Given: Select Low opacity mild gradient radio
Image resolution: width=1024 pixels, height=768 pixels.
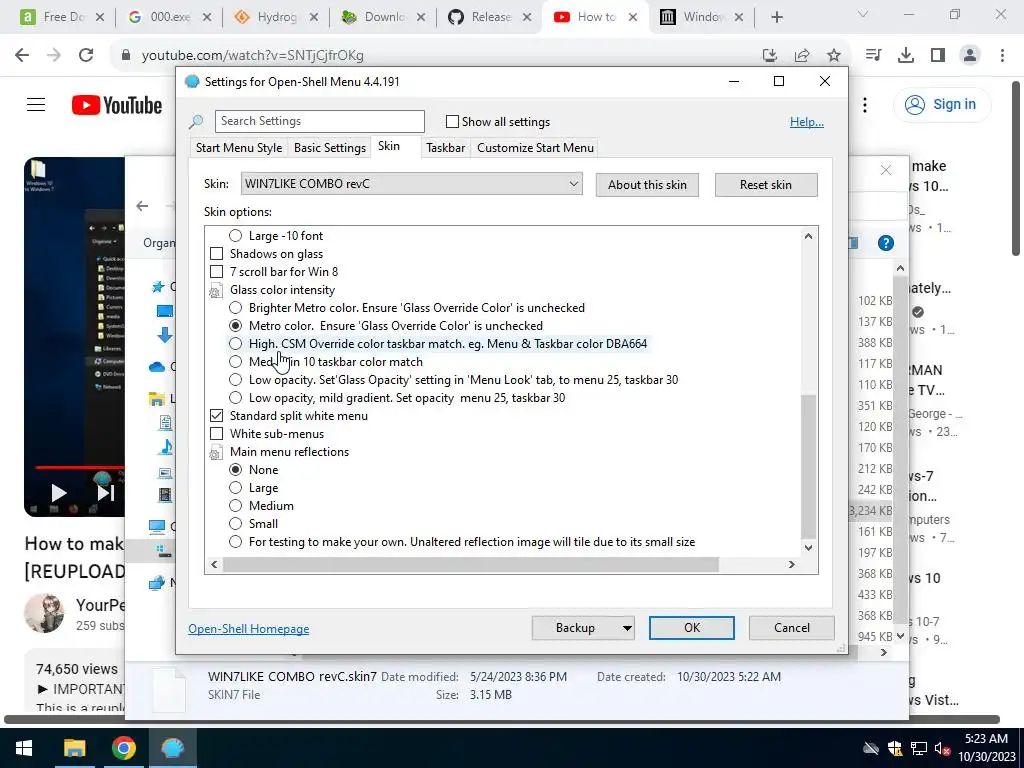Looking at the screenshot, I should click(x=235, y=398).
